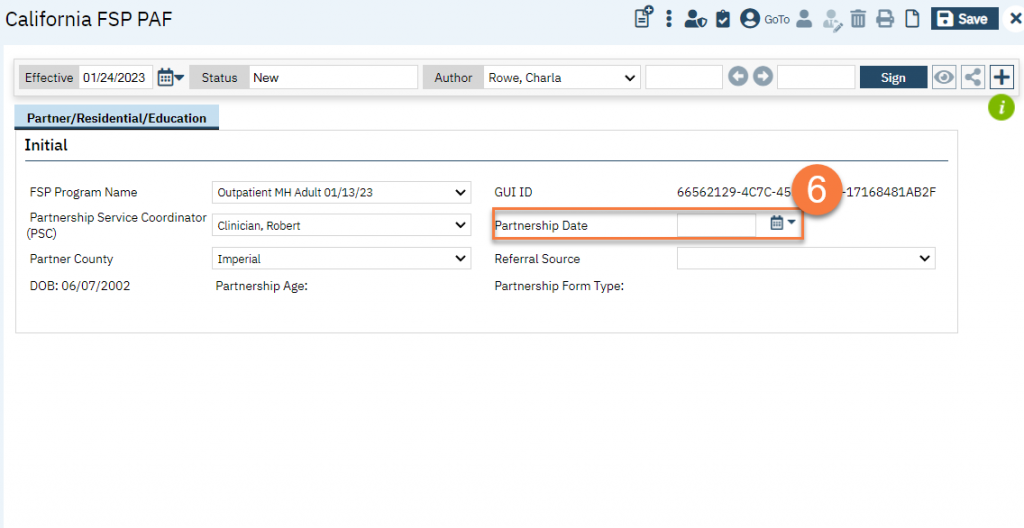The height and width of the screenshot is (528, 1024).
Task: Toggle the eye view icon
Action: click(x=944, y=78)
